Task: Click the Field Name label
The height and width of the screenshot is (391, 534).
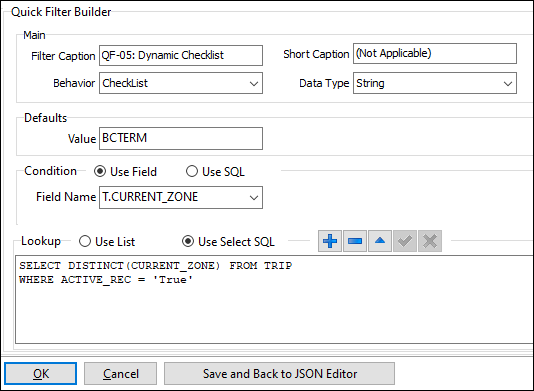Action: [66, 197]
